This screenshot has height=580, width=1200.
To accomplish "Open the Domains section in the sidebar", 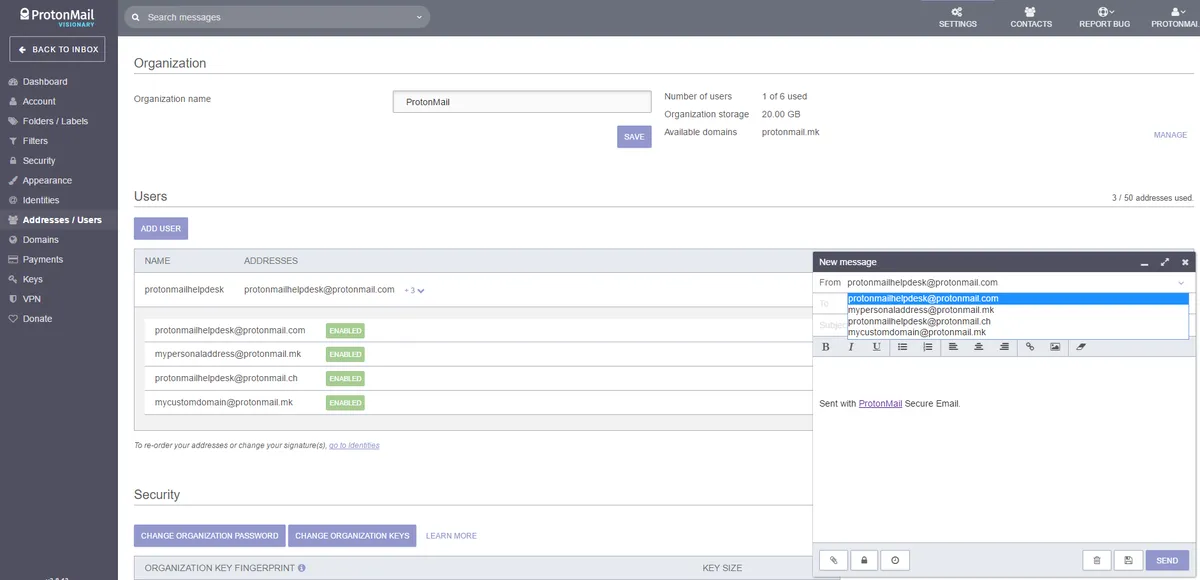I will [x=41, y=240].
